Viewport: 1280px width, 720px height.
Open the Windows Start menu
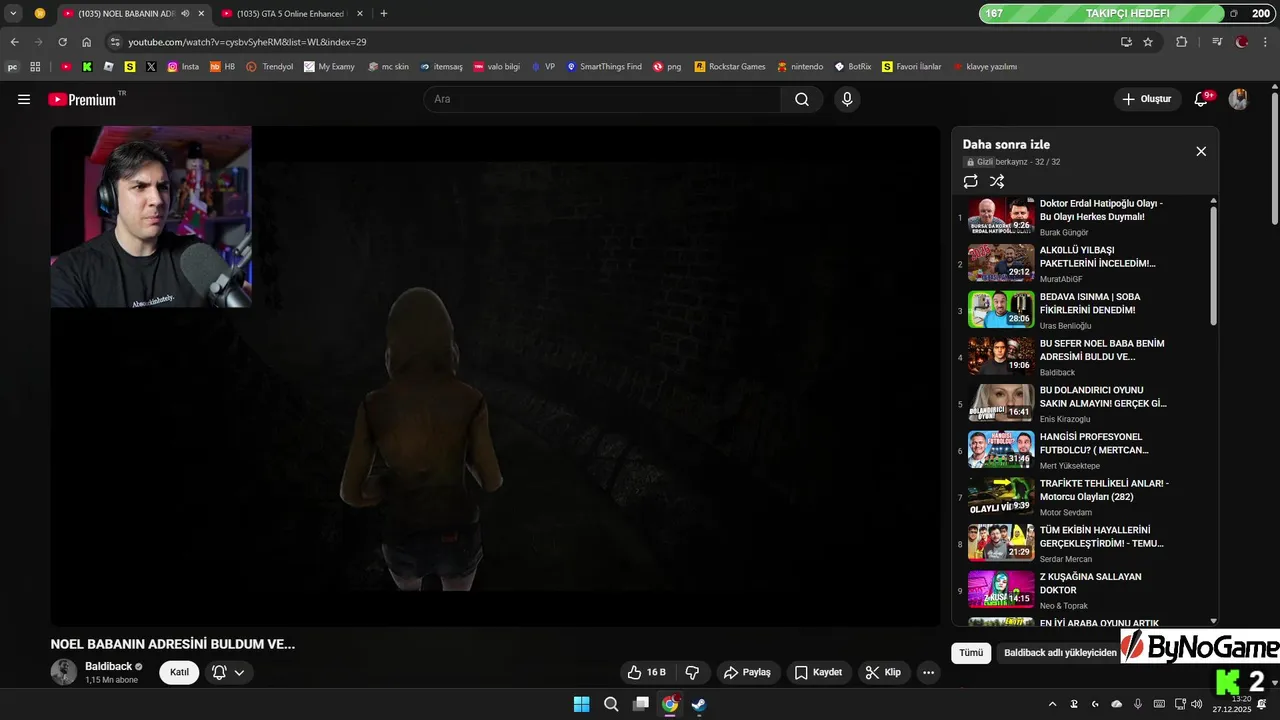pos(581,704)
